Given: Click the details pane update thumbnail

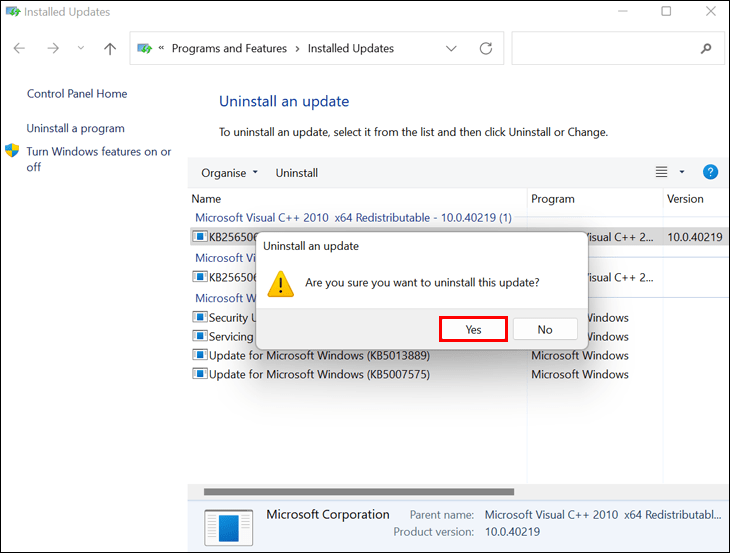Looking at the screenshot, I should (x=229, y=527).
